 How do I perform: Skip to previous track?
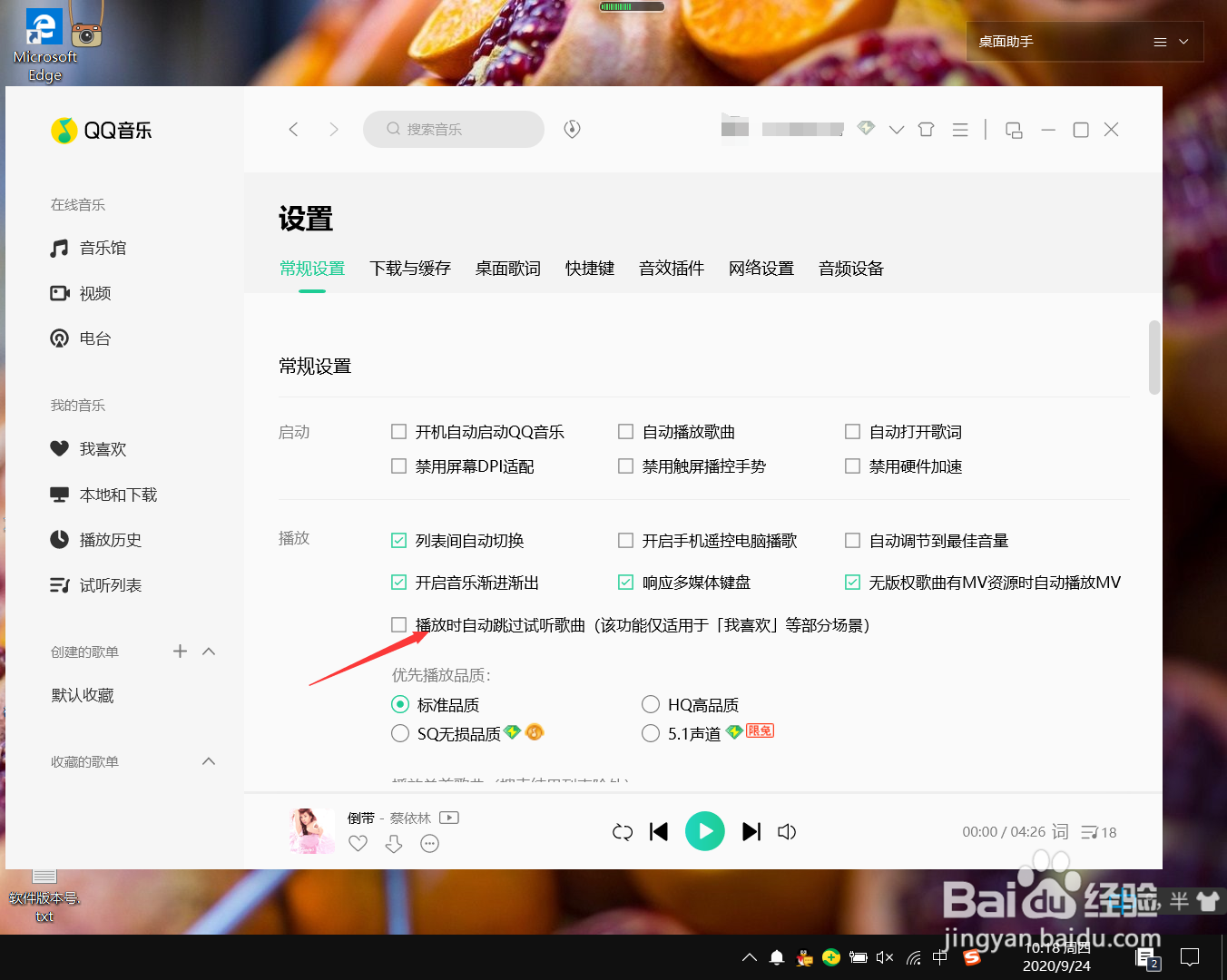659,831
